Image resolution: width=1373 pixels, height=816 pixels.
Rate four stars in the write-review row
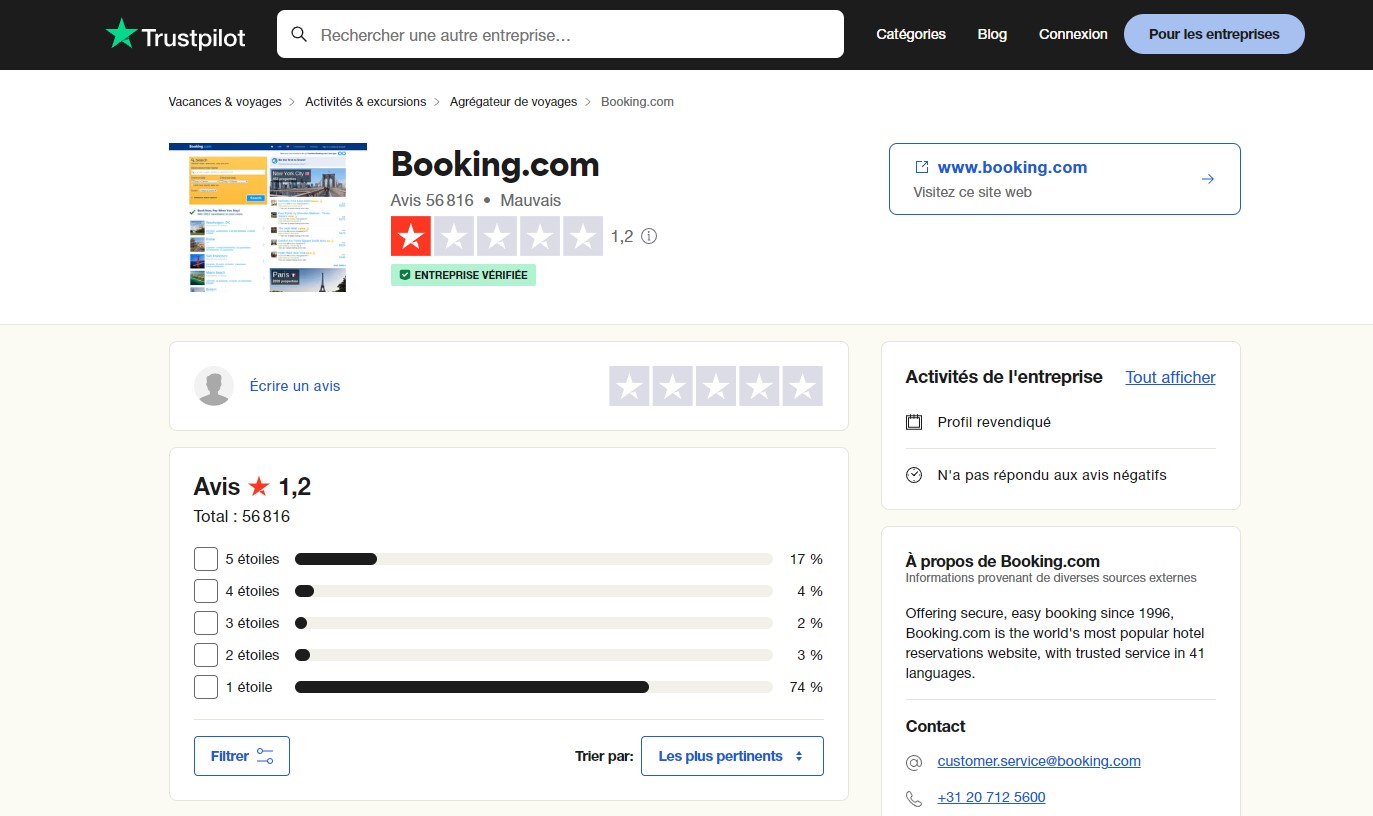759,386
